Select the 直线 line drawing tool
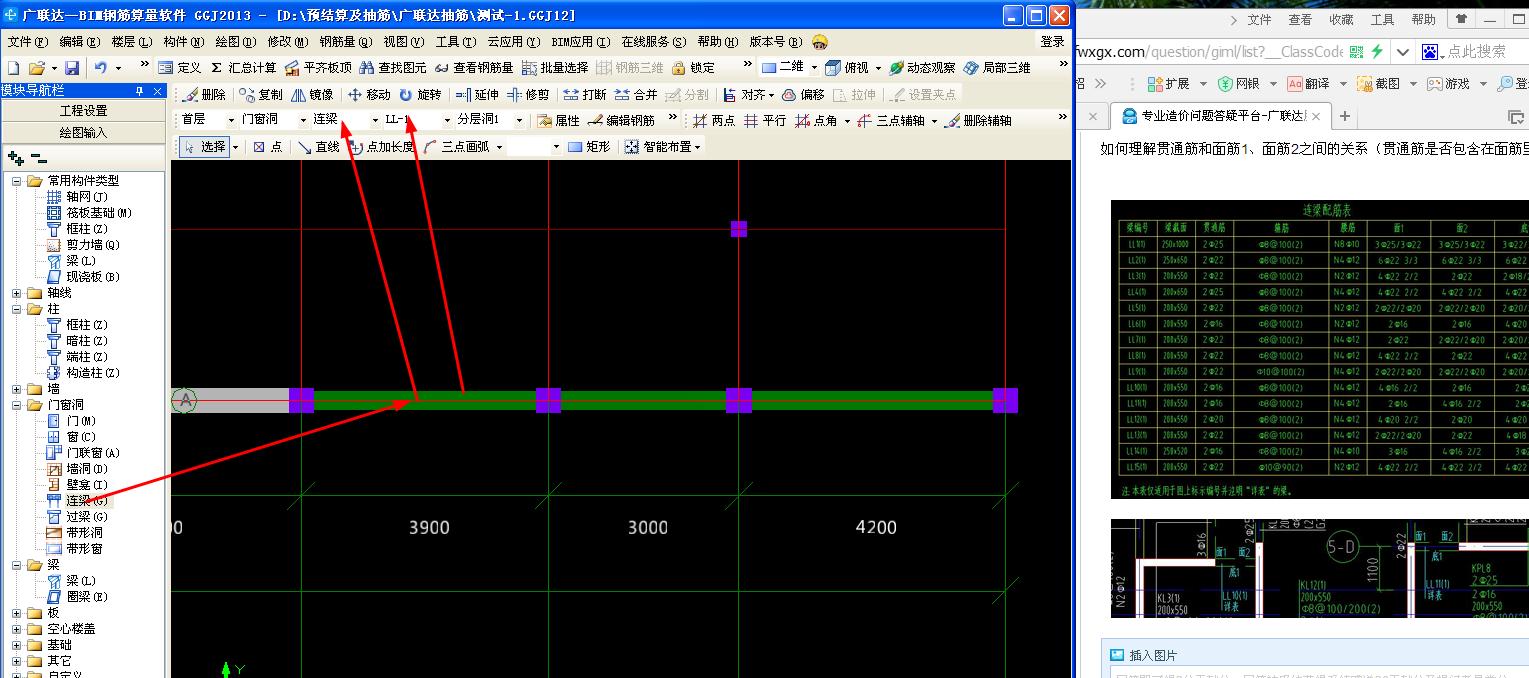The width and height of the screenshot is (1529, 678). pos(318,147)
